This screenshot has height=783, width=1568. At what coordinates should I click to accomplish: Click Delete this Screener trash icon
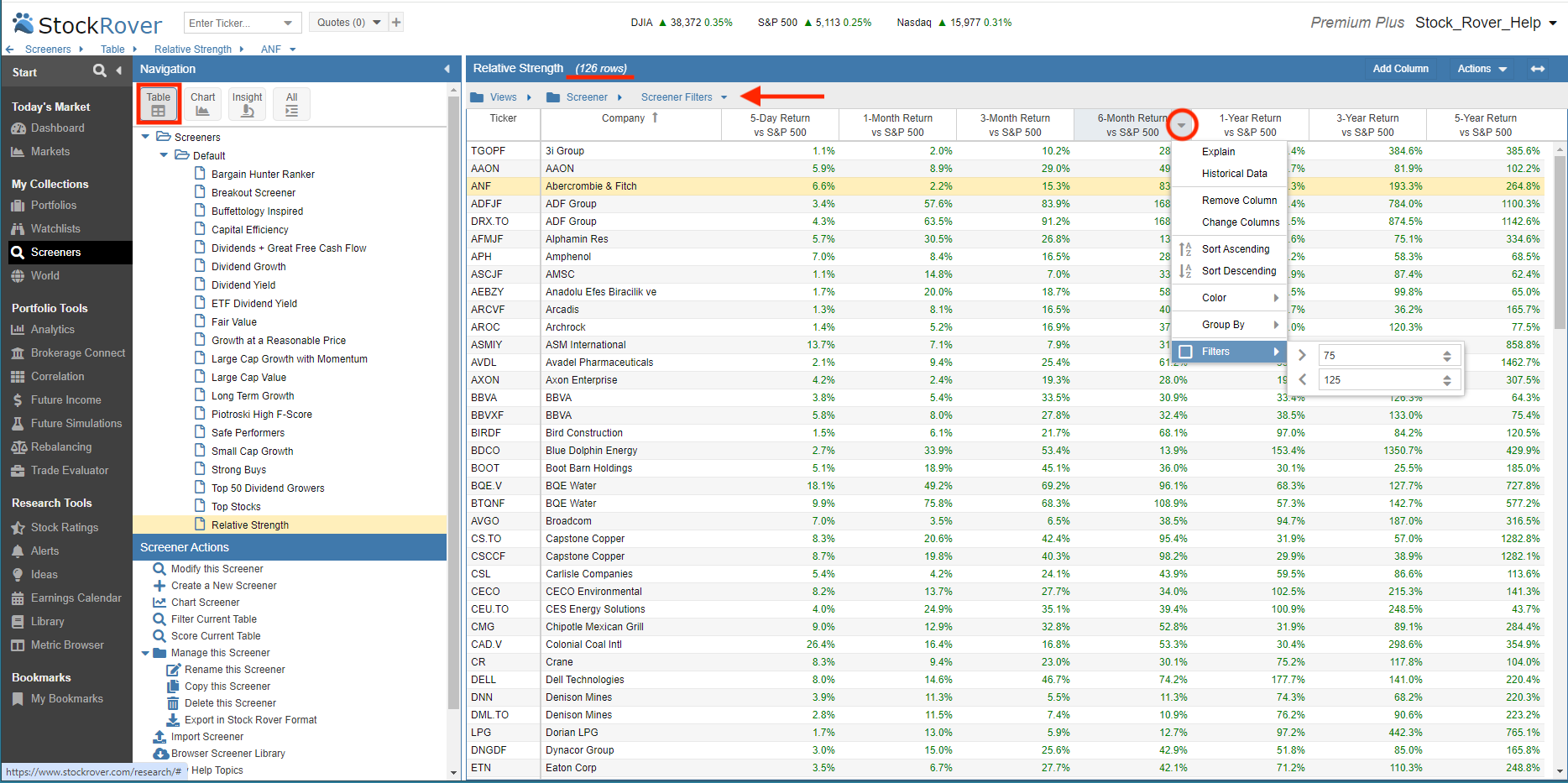click(173, 703)
